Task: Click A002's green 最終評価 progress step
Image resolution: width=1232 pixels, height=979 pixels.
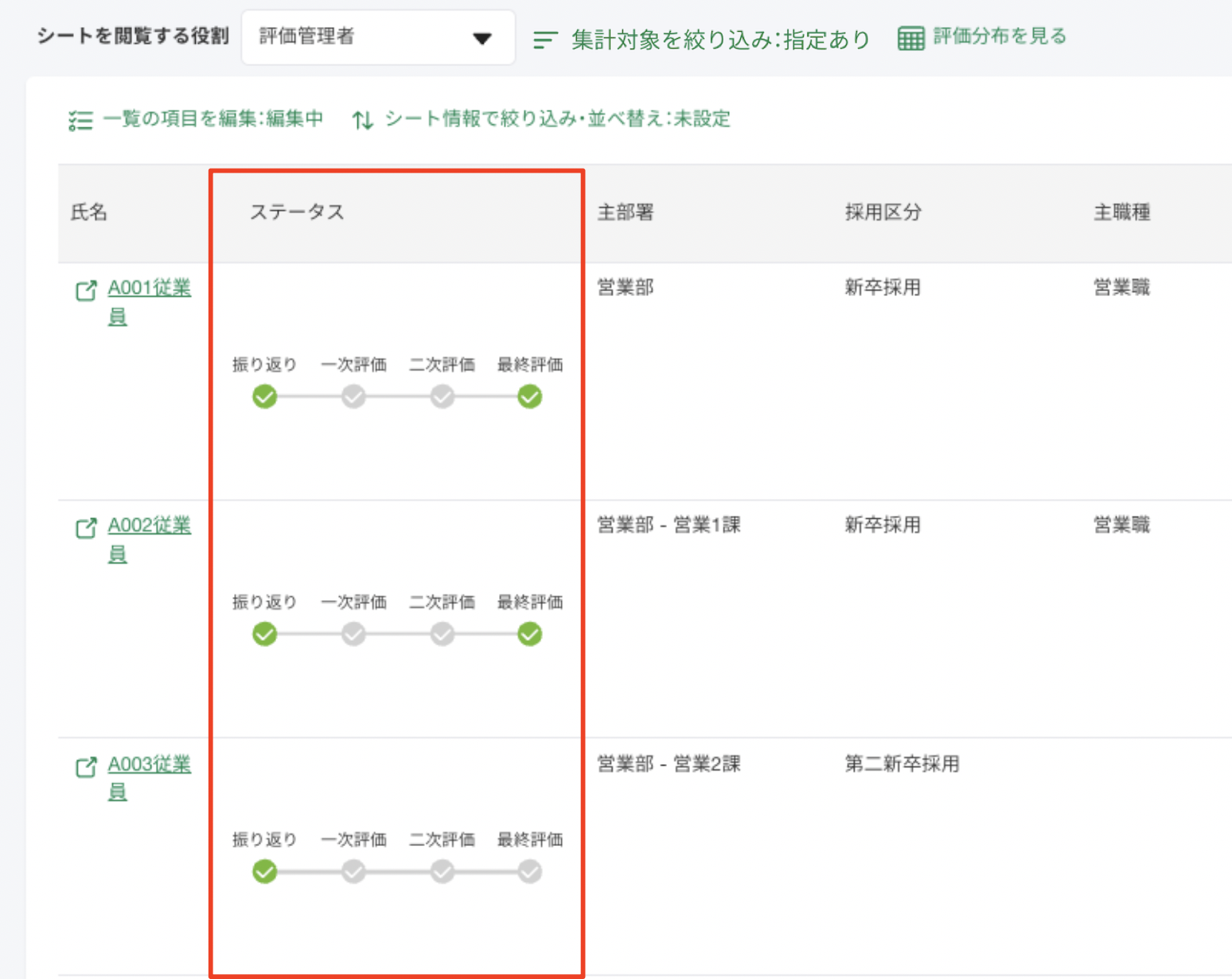Action: [529, 634]
